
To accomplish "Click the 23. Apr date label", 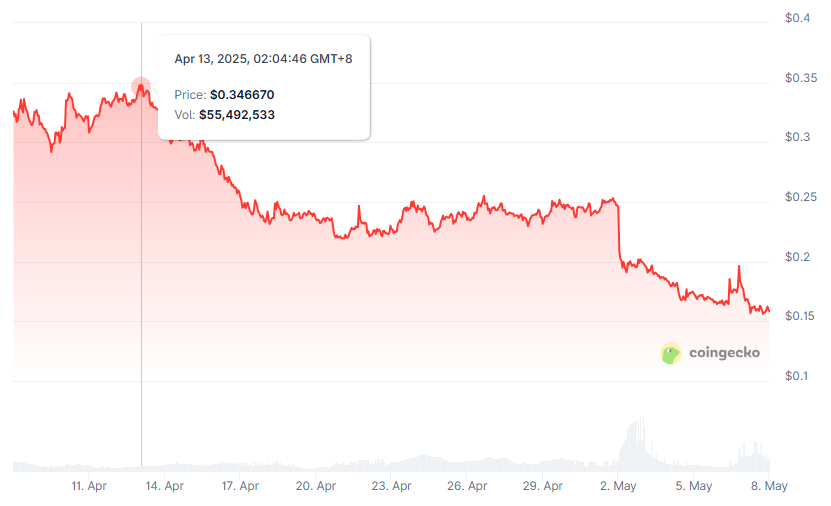I will pos(392,486).
